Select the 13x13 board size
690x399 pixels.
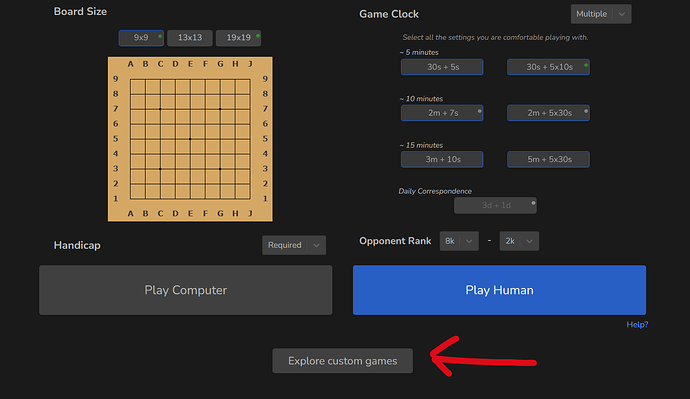click(x=190, y=38)
